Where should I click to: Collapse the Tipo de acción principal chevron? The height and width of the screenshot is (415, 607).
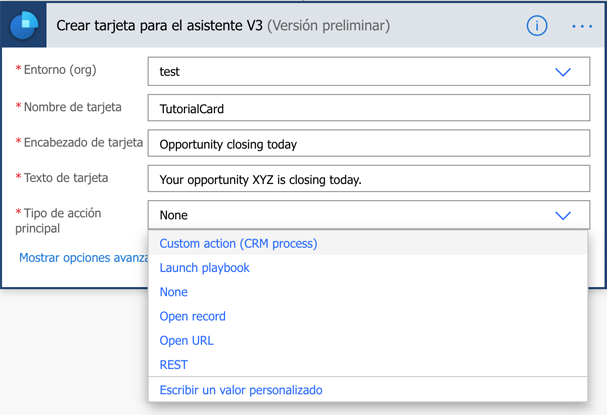(563, 215)
